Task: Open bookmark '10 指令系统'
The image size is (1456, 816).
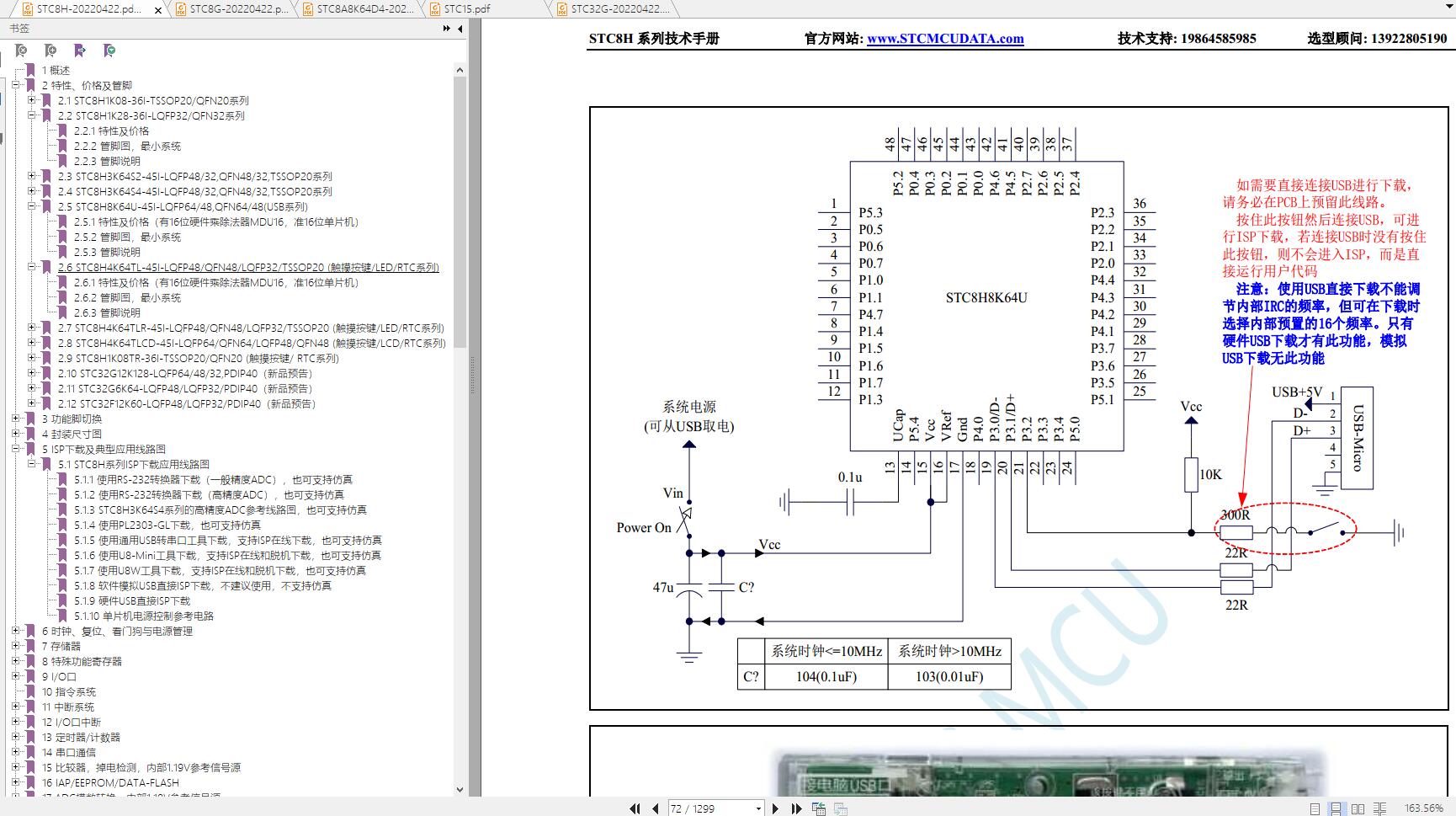Action: click(69, 691)
